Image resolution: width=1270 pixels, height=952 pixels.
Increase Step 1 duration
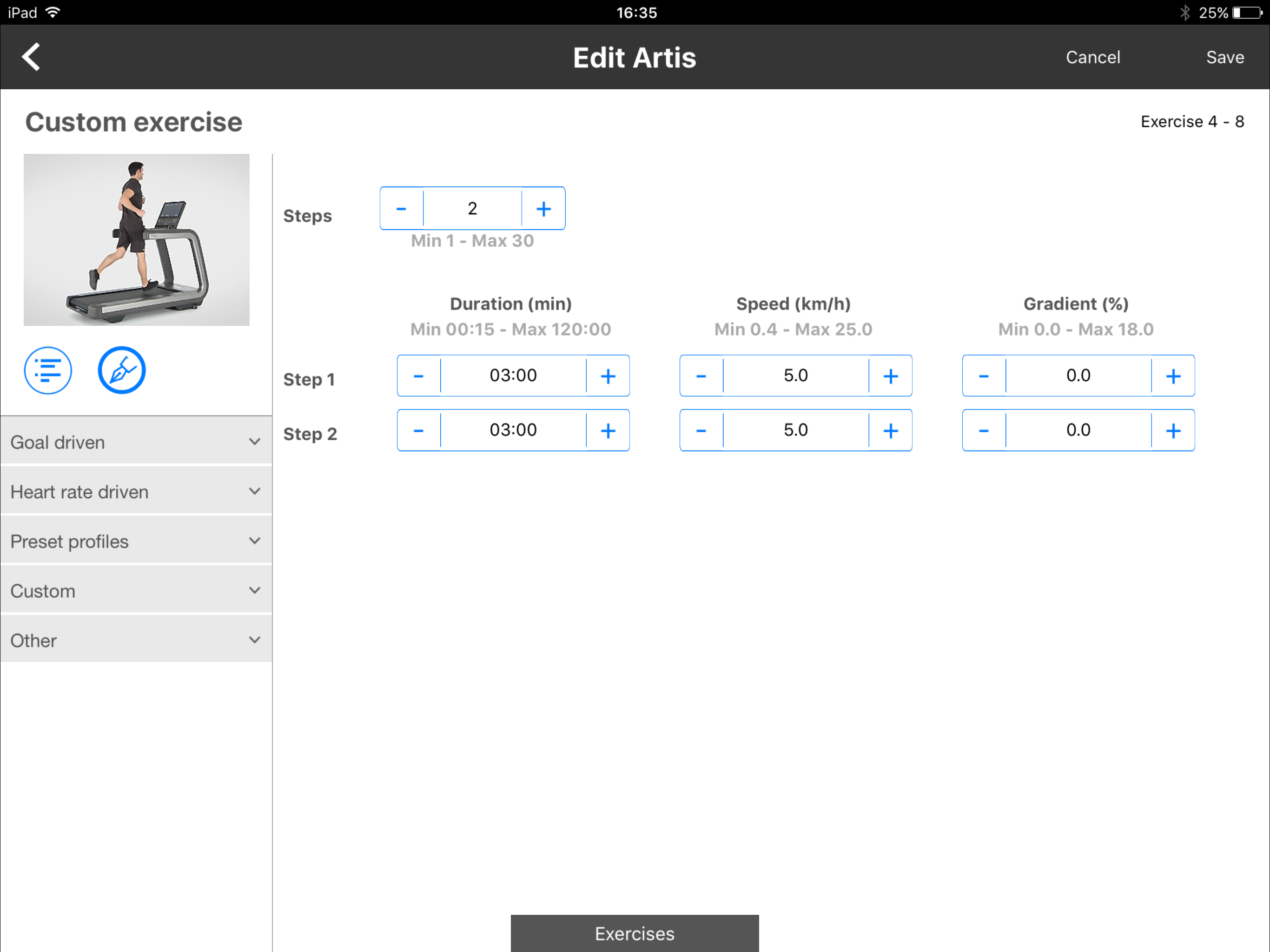(608, 376)
